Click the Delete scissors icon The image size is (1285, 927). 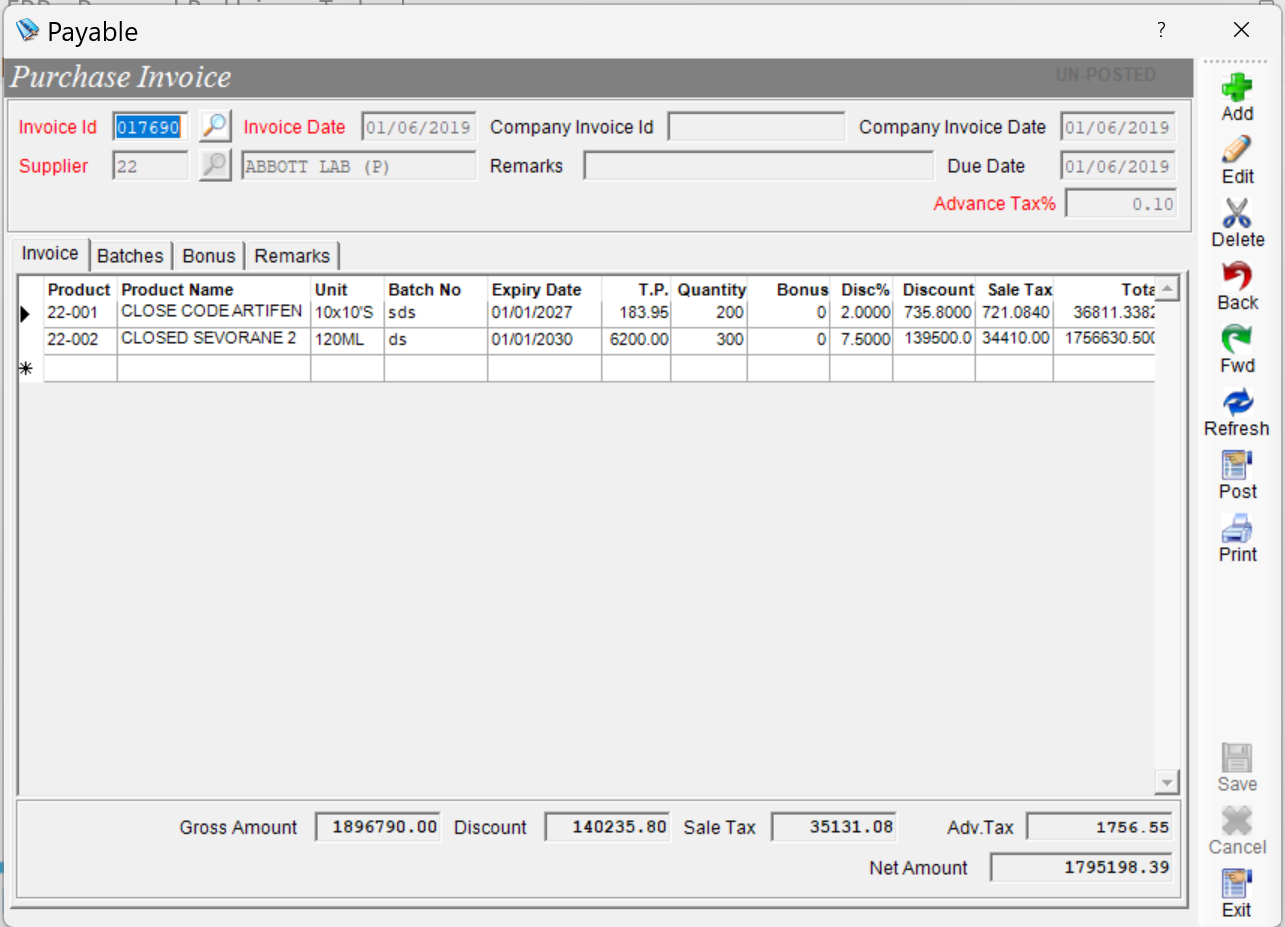1237,213
